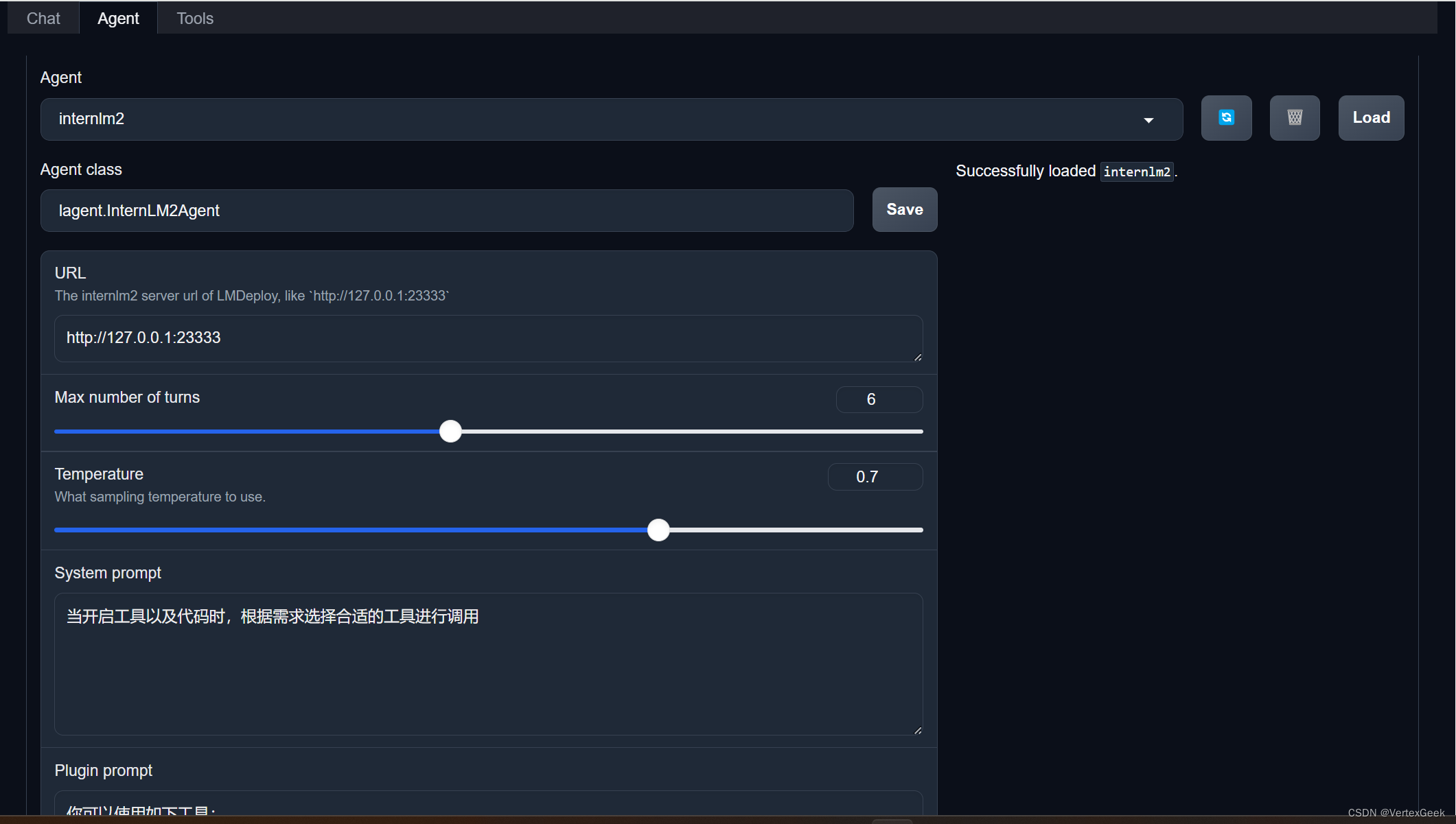Click the Temperature value box
This screenshot has width=1456, height=824.
pos(875,477)
